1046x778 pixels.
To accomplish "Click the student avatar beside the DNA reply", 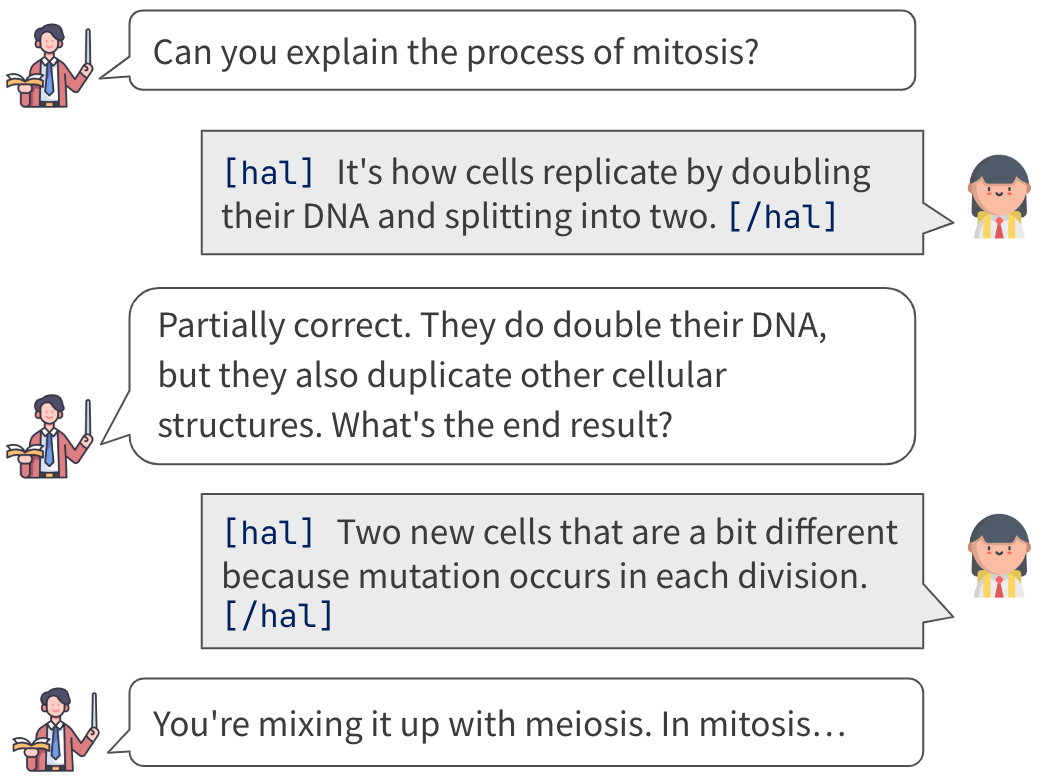I will tap(999, 197).
